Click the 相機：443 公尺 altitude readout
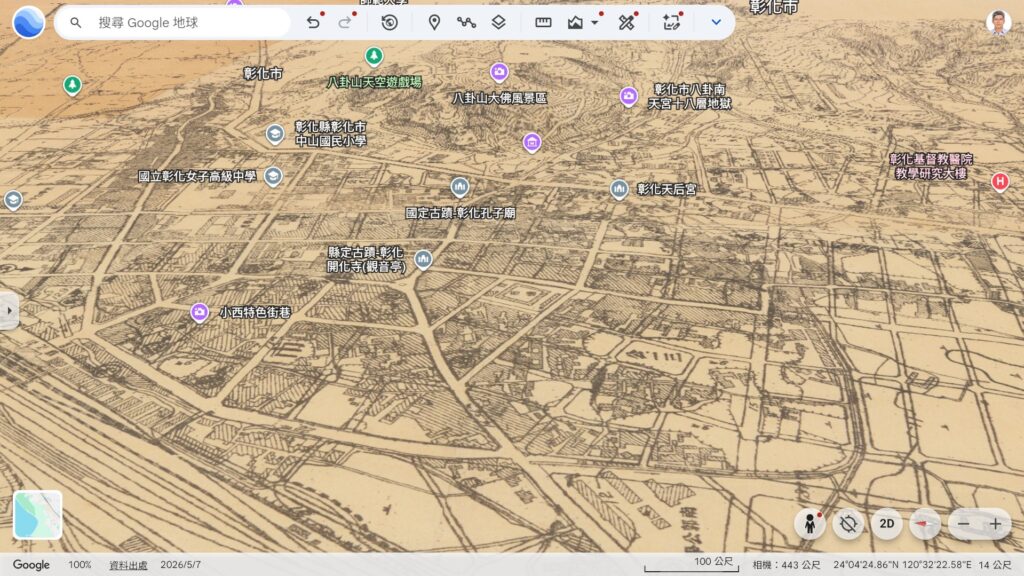Screen dimensions: 1024x576 pyautogui.click(x=786, y=565)
